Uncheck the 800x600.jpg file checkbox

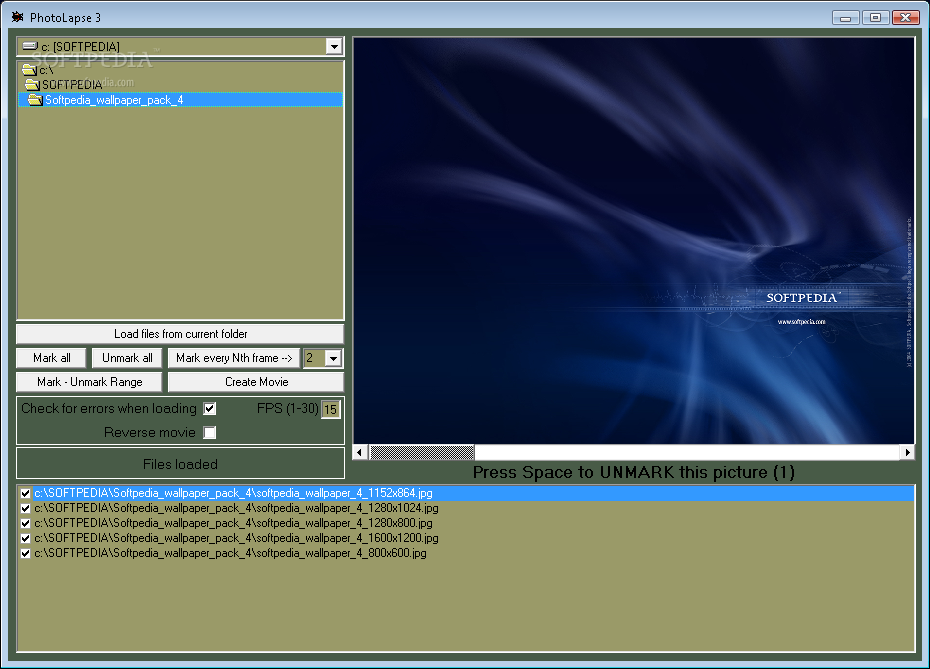tap(26, 553)
